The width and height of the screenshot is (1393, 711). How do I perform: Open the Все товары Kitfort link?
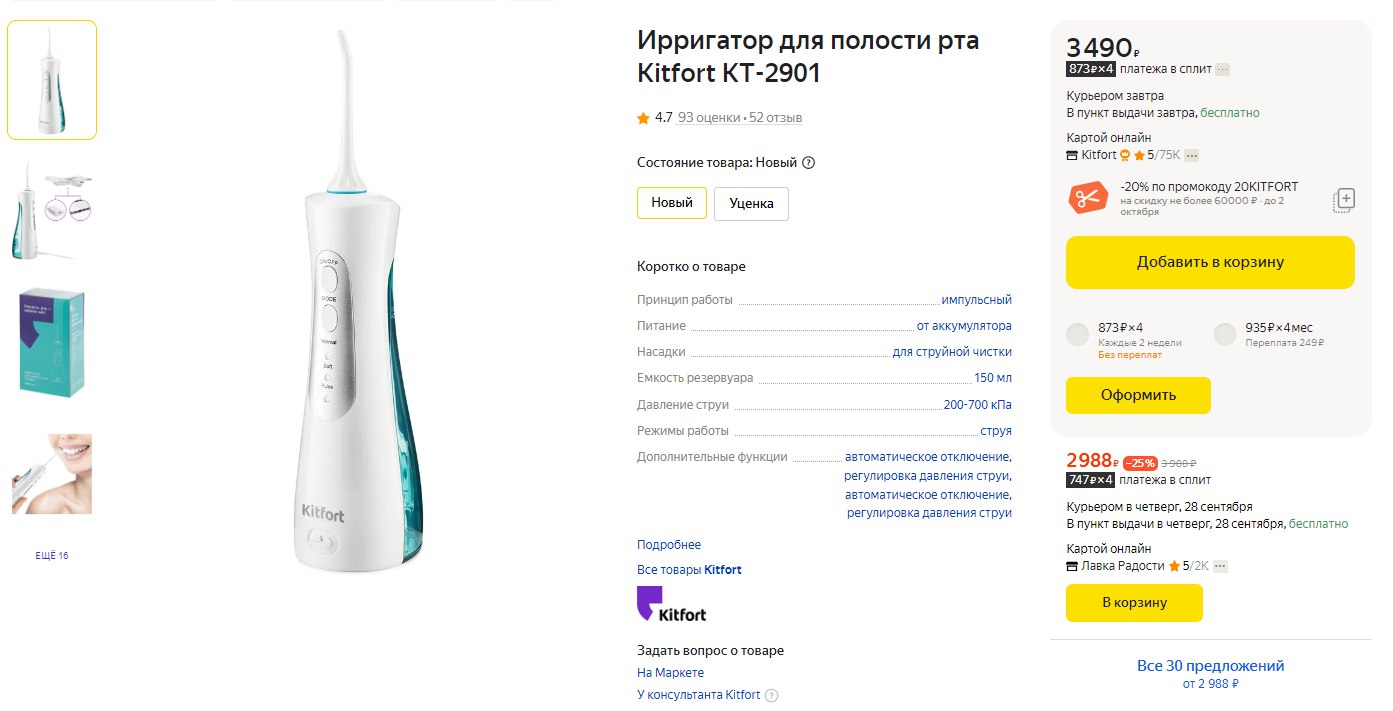click(x=689, y=570)
